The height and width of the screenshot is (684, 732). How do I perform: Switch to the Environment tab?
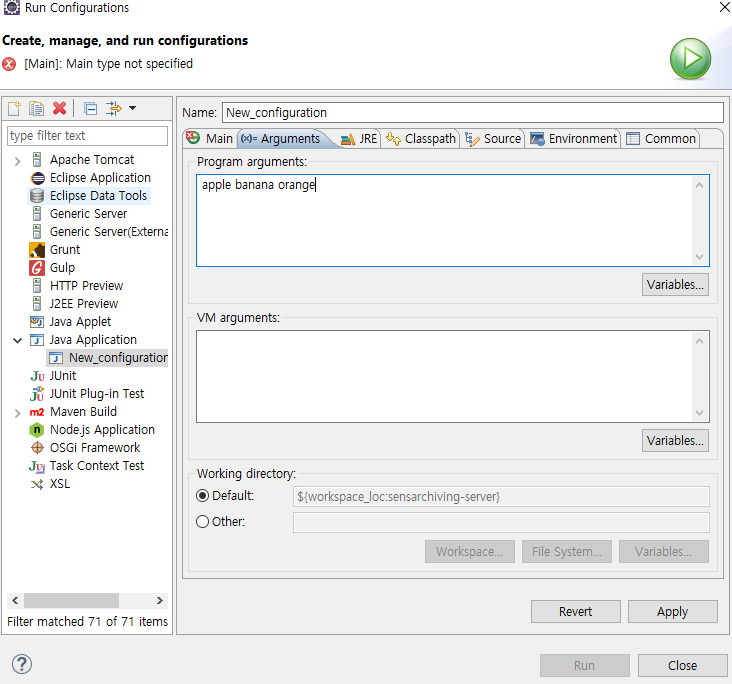[573, 139]
